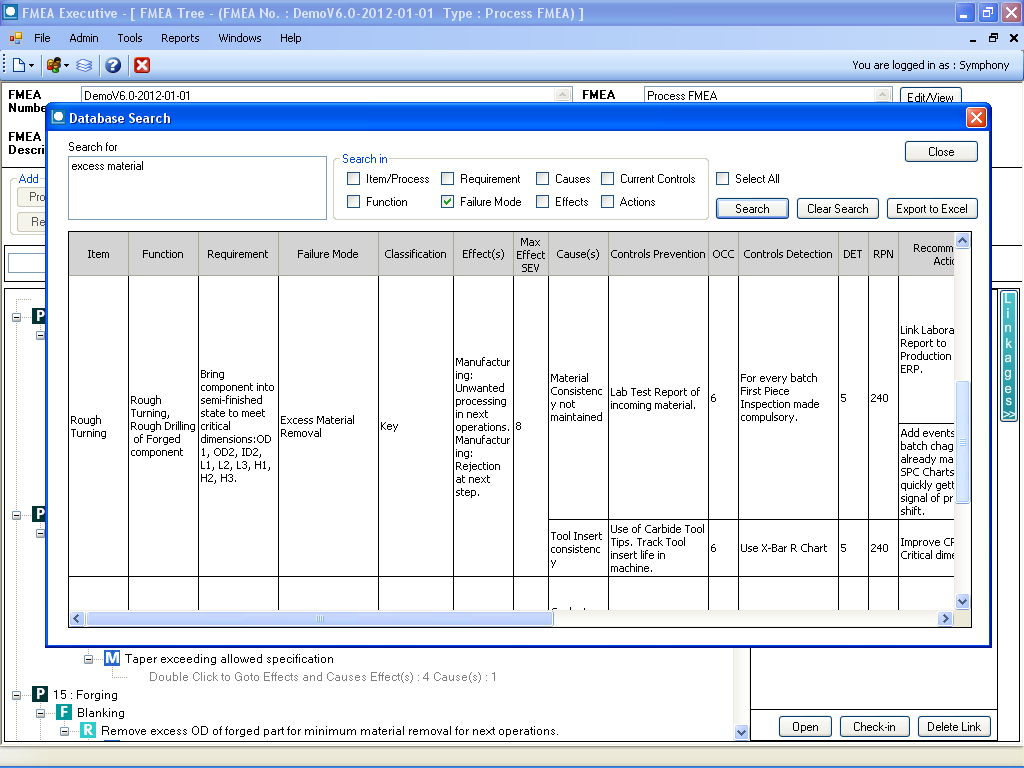Click the app icon beside File menu
This screenshot has width=1024, height=768.
tap(16, 38)
